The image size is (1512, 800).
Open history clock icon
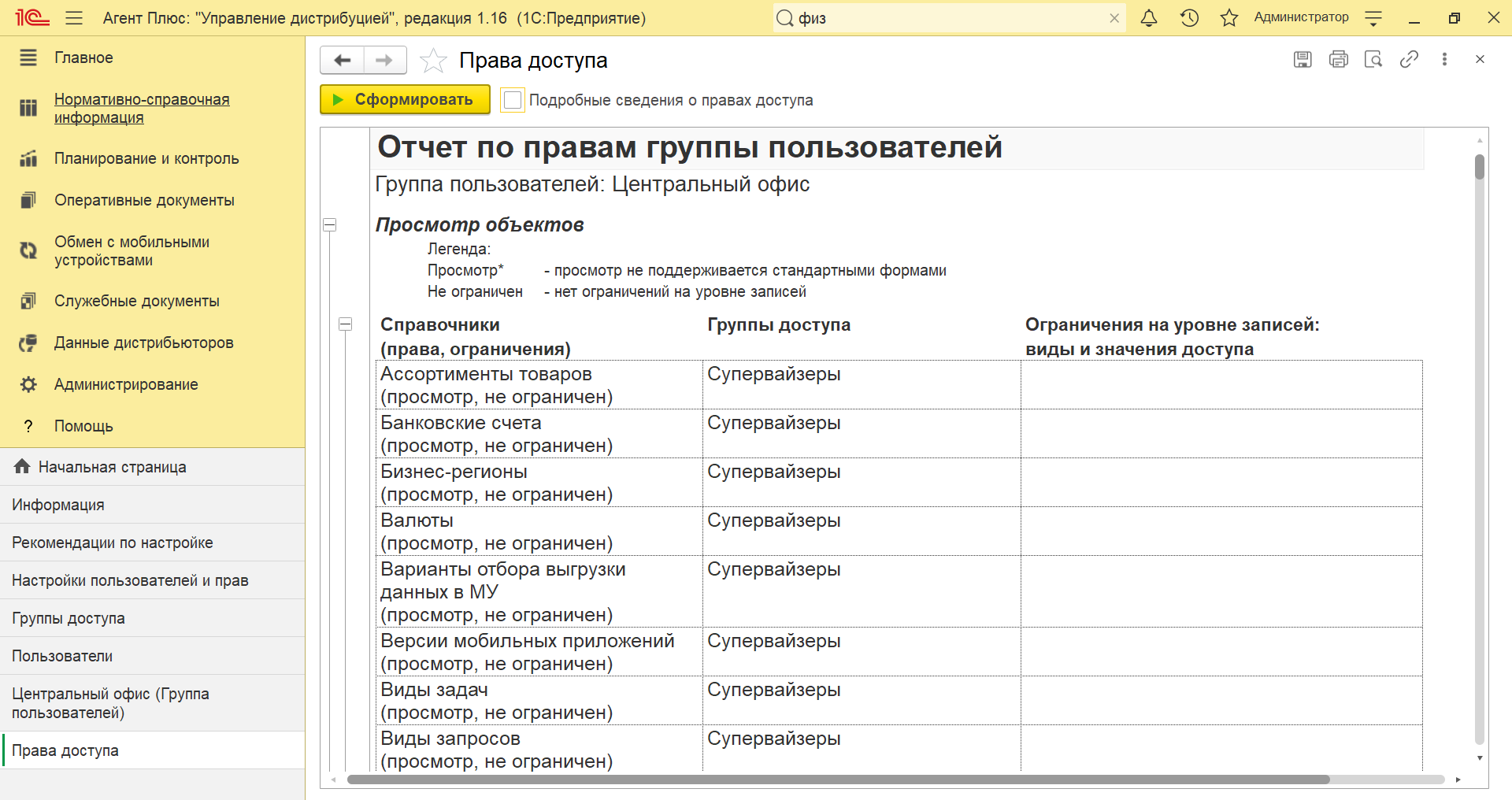pyautogui.click(x=1189, y=17)
